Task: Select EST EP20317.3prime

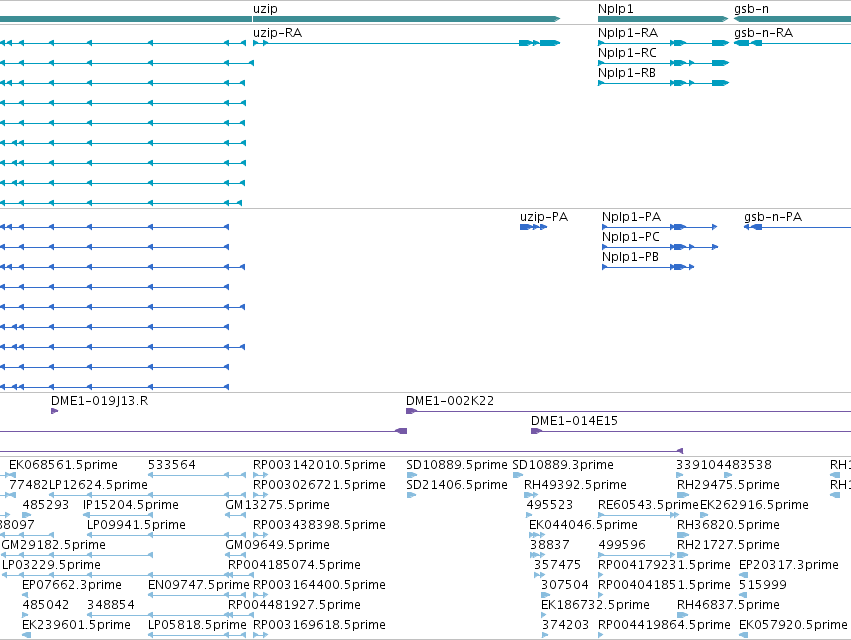Action: pos(789,566)
